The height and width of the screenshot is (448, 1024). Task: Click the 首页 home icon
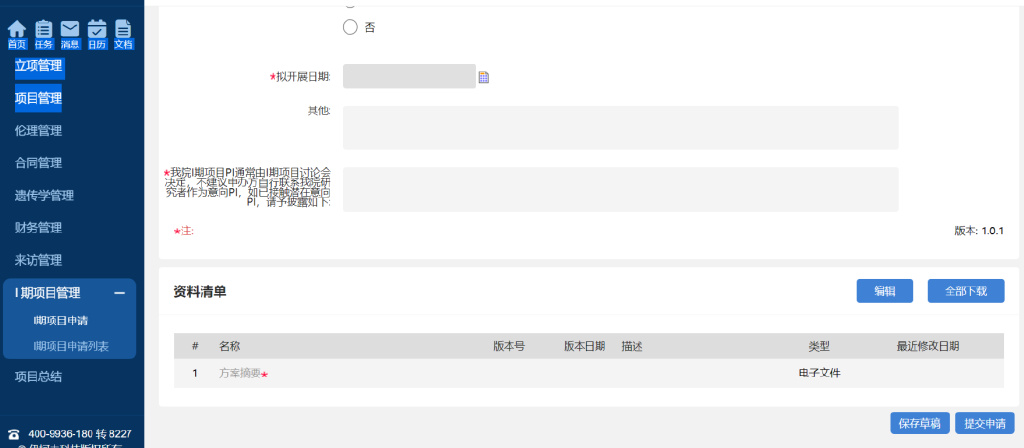[17, 33]
